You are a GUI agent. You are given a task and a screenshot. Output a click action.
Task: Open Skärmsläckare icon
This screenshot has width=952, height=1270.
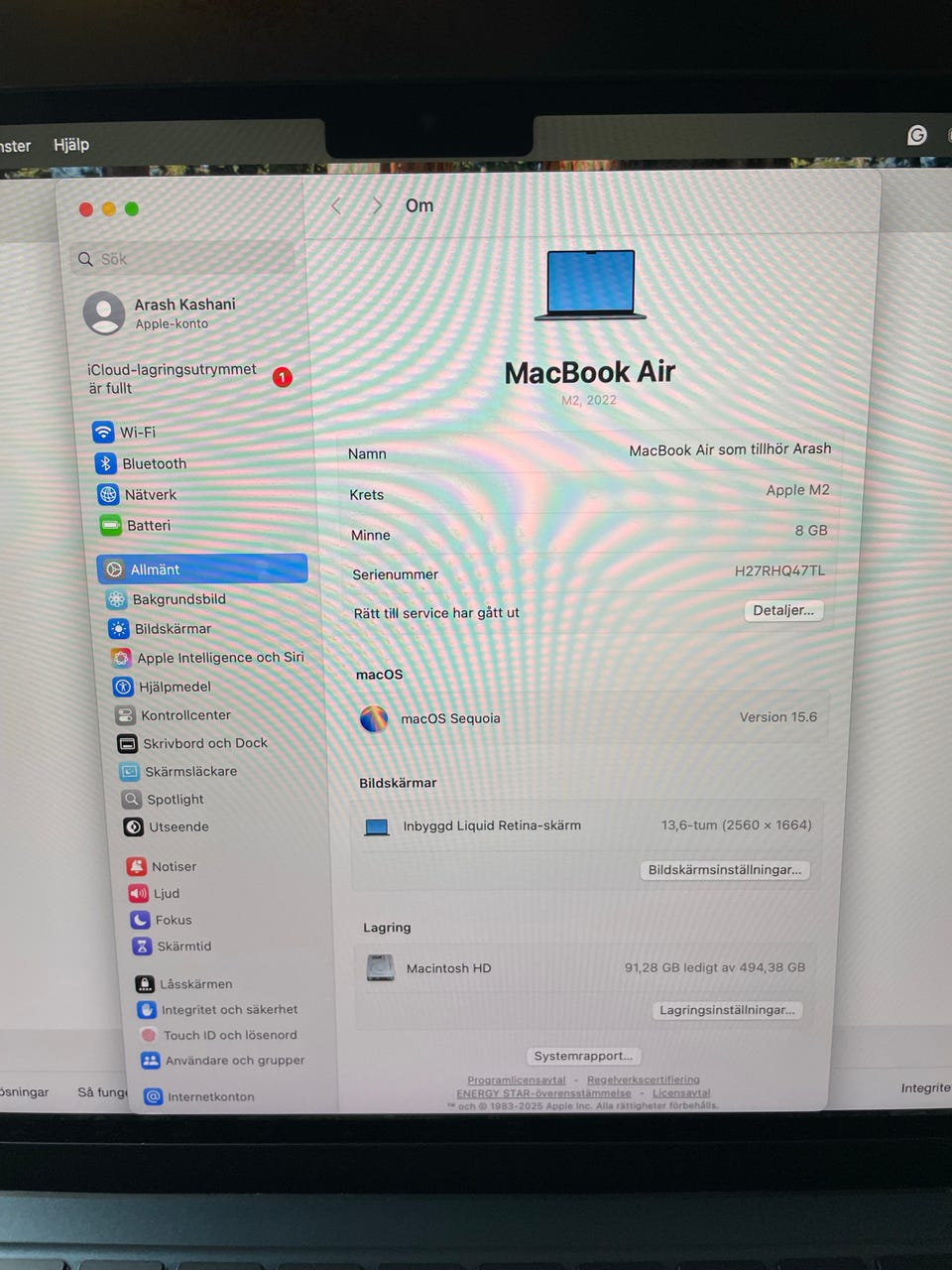coord(129,771)
